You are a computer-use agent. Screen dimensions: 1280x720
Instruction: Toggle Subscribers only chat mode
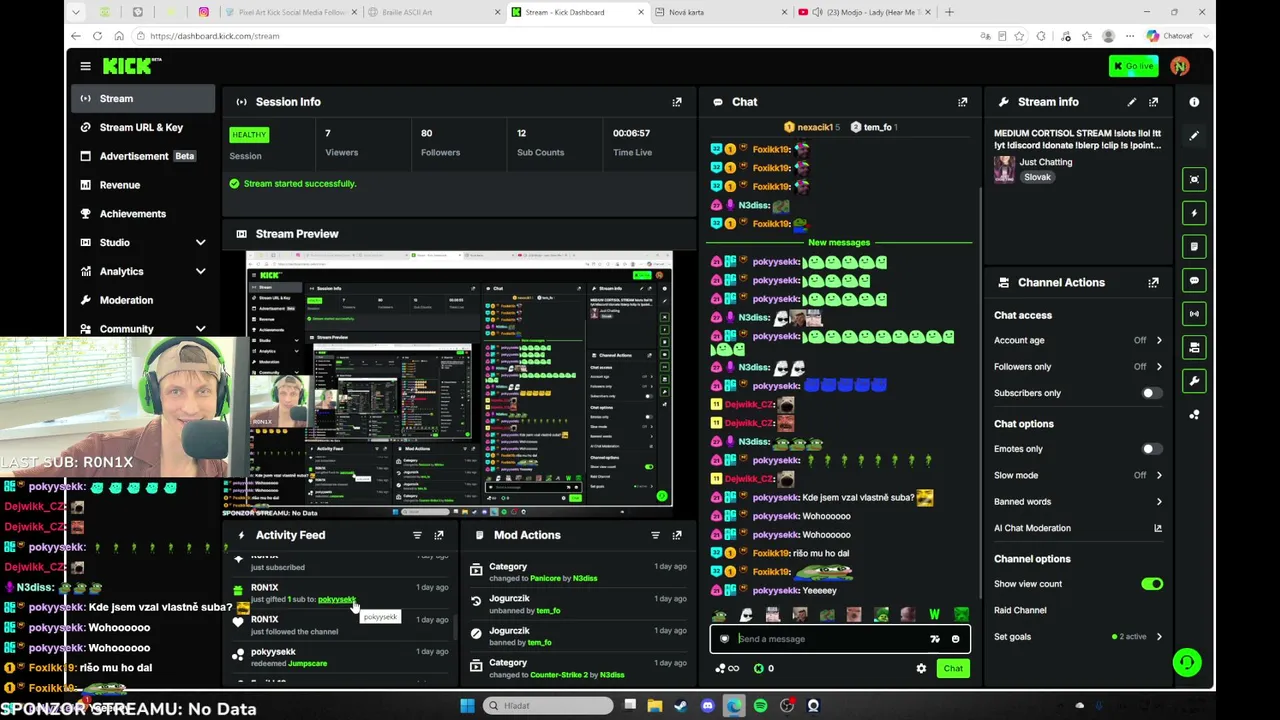click(1152, 393)
